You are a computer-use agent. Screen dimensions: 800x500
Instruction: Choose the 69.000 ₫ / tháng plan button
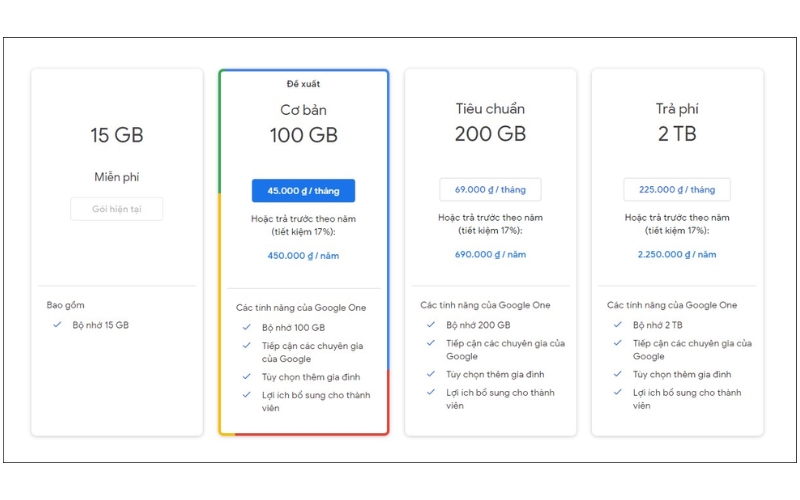pyautogui.click(x=490, y=190)
